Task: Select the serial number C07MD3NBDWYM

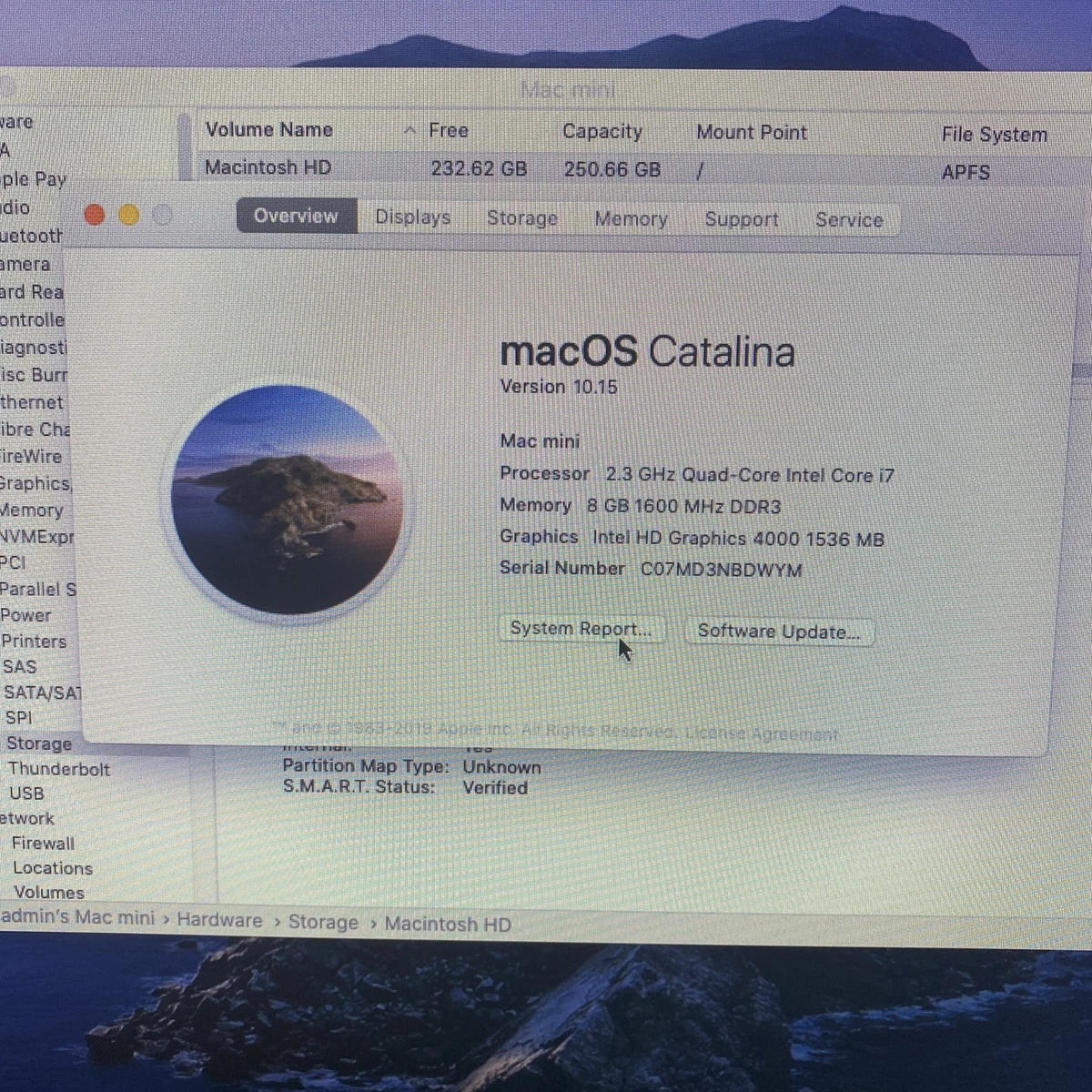Action: coord(721,570)
